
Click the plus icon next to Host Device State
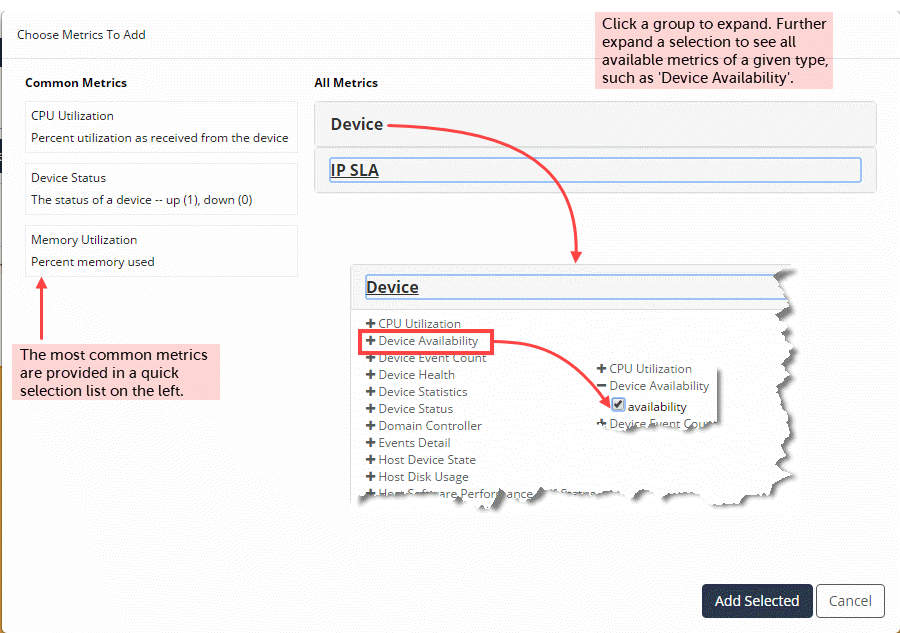pos(371,460)
